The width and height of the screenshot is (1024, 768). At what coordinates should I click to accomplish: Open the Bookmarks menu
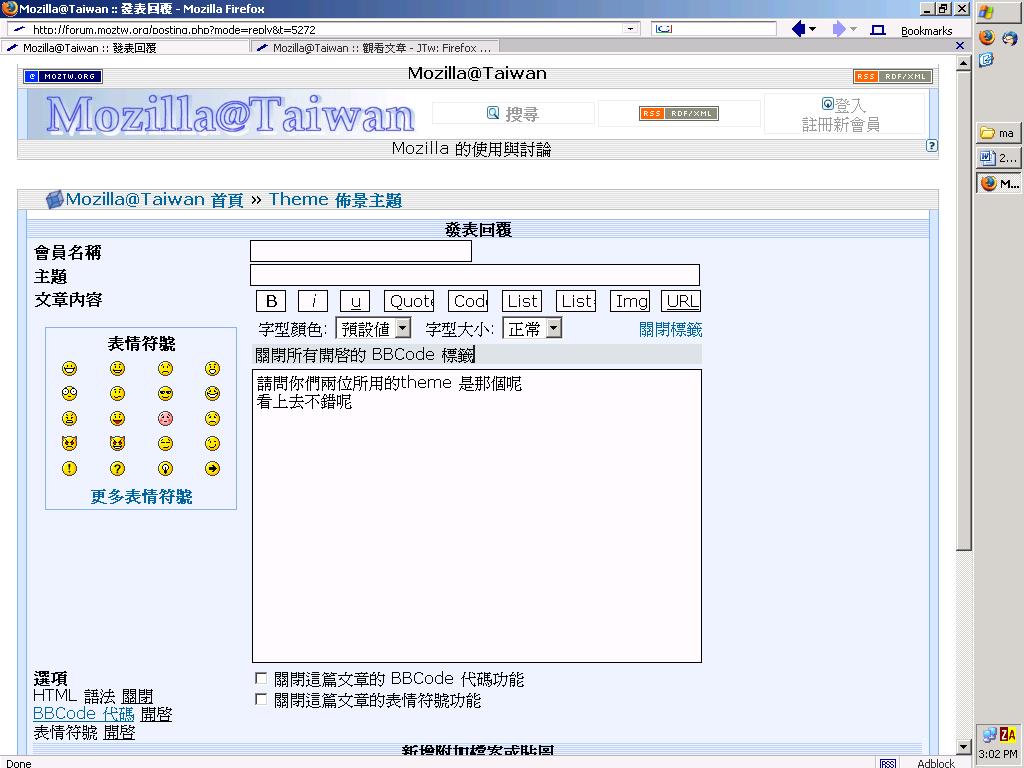[x=926, y=31]
